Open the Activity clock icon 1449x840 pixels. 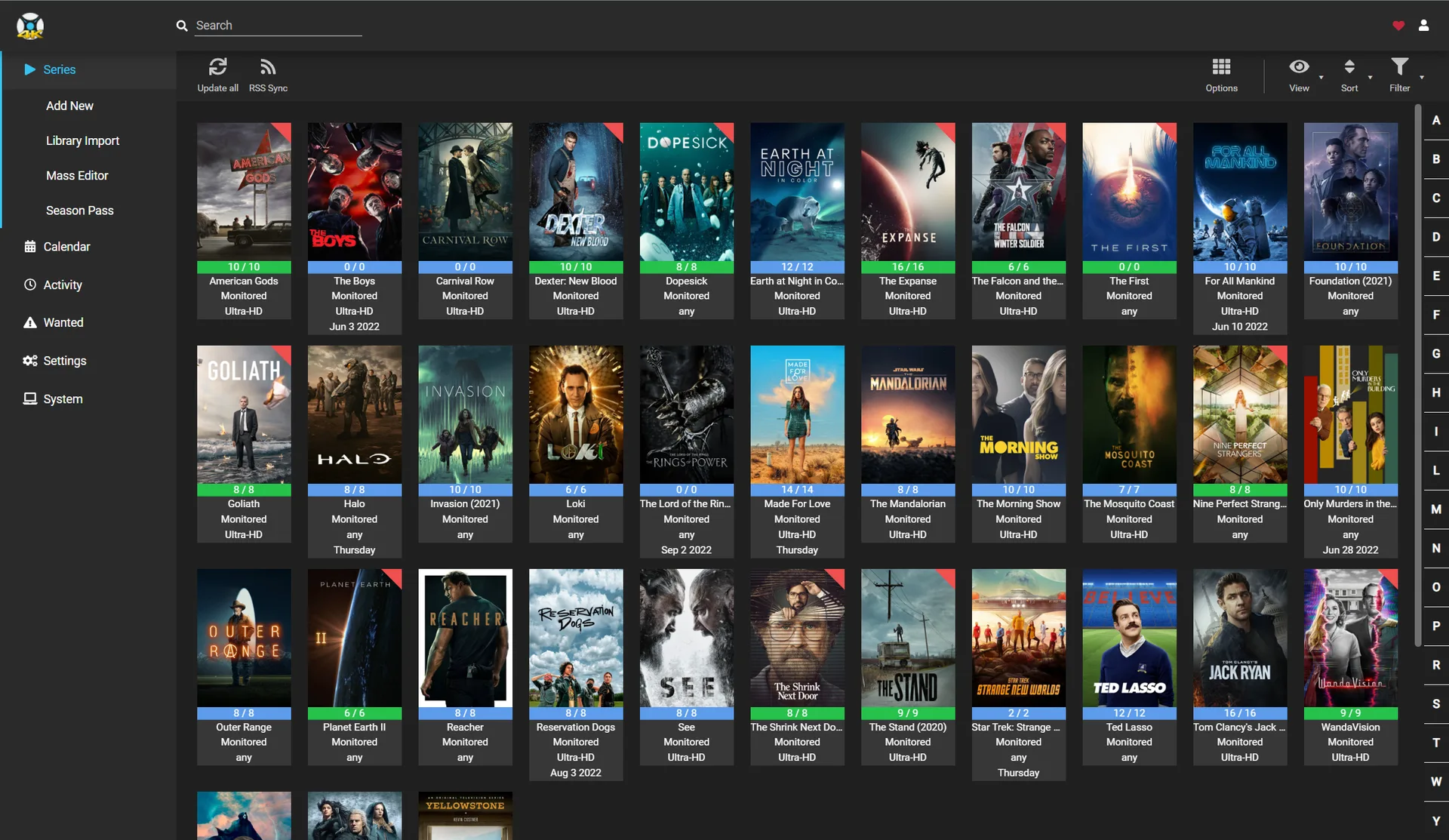30,285
